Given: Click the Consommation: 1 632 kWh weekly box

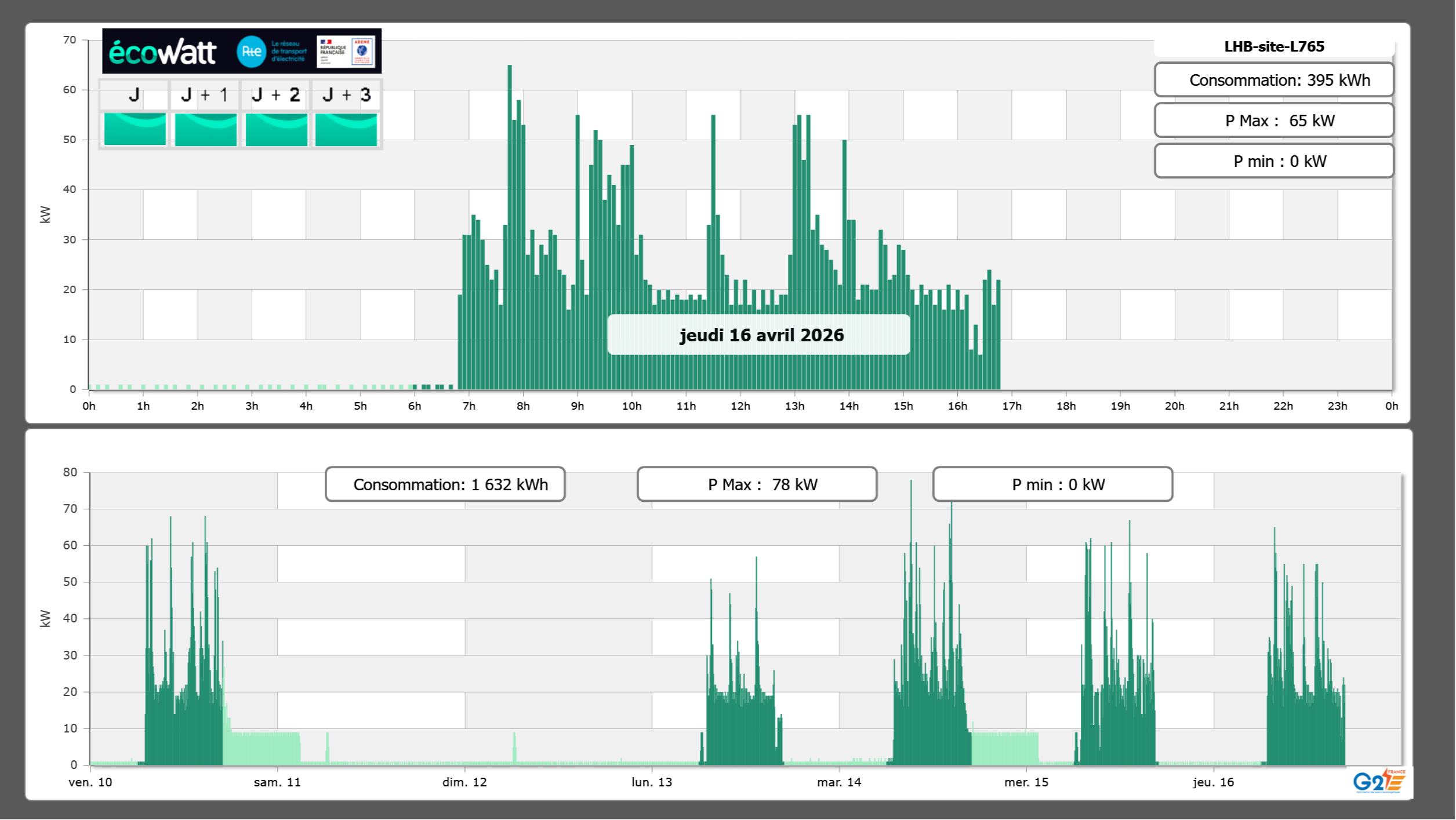Looking at the screenshot, I should click(445, 484).
